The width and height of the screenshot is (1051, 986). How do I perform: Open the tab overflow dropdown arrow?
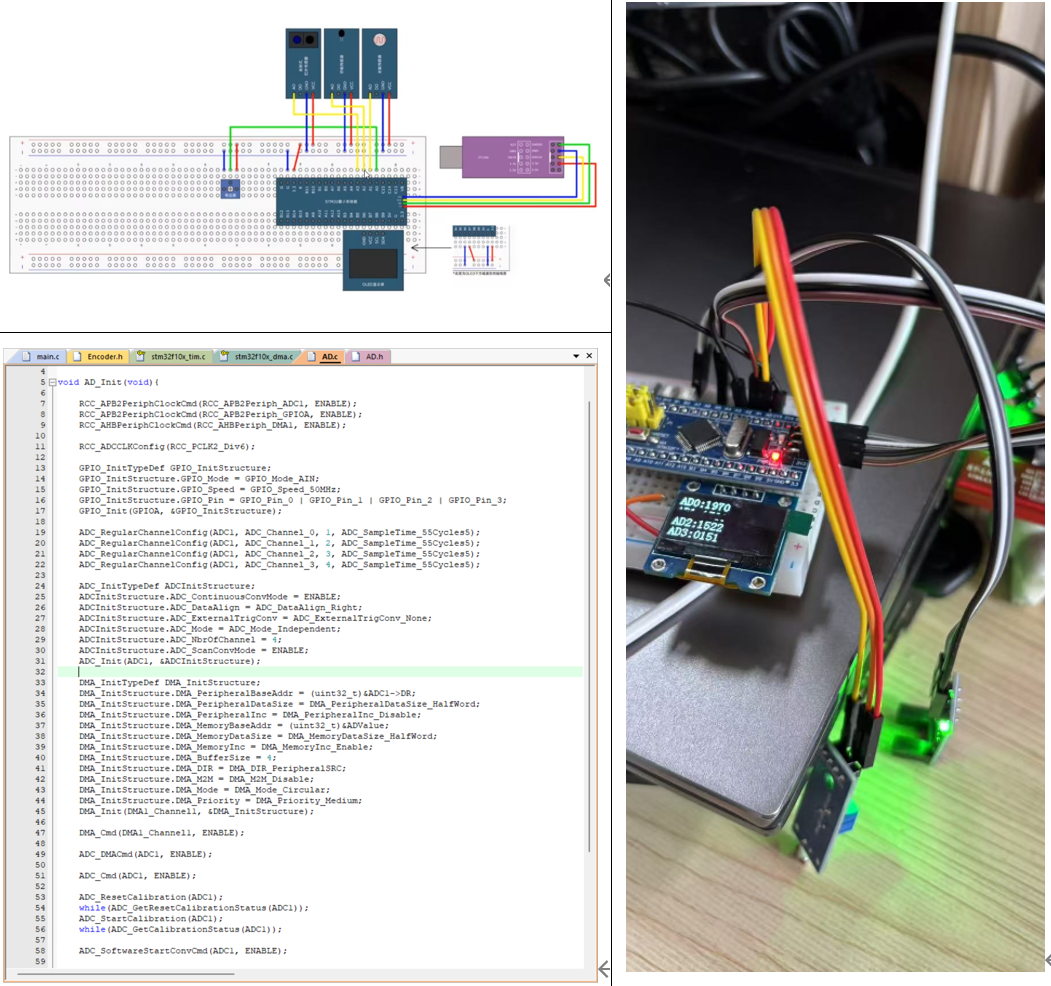(577, 354)
